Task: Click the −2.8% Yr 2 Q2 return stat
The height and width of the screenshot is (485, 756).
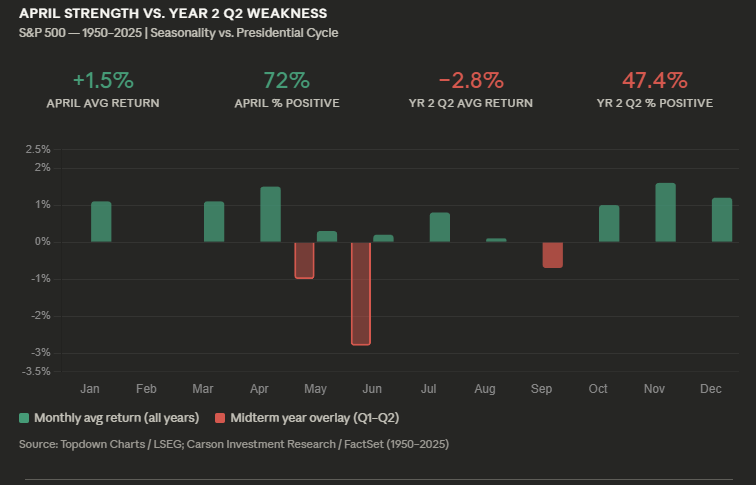Action: coord(470,80)
